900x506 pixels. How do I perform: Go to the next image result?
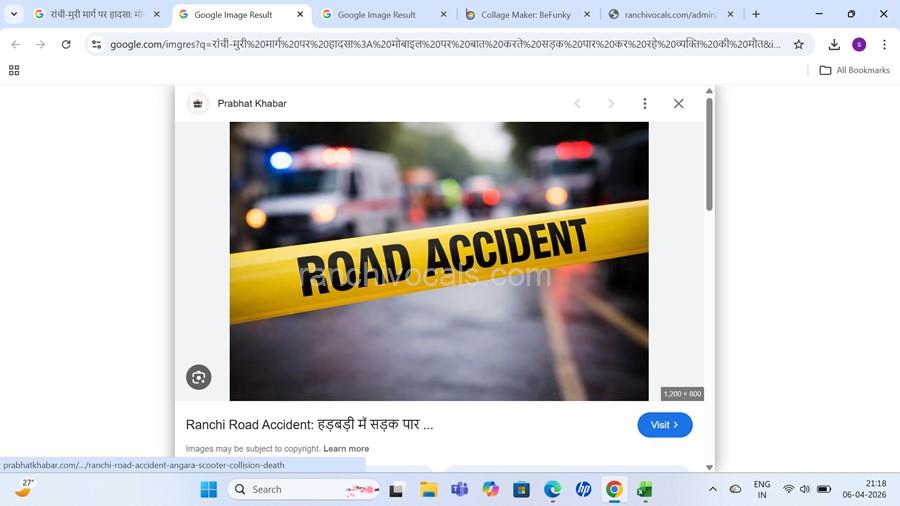click(611, 104)
